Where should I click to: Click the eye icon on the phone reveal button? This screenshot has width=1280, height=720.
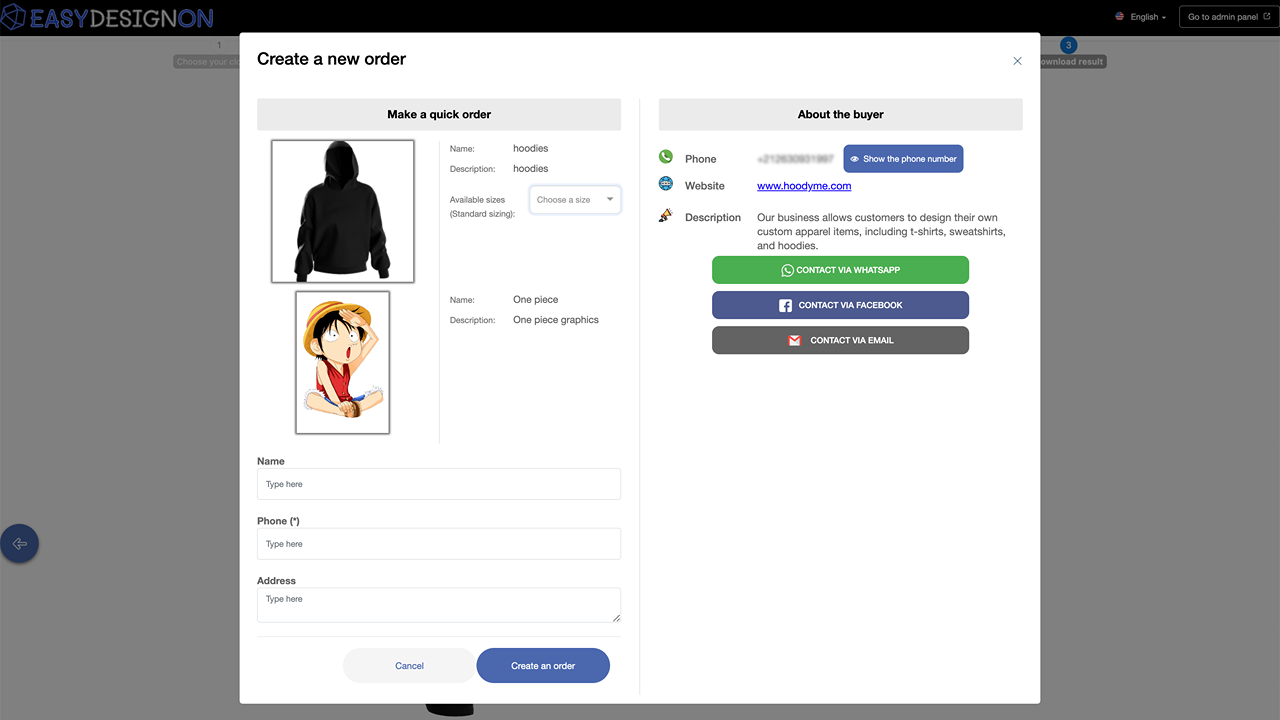pyautogui.click(x=855, y=158)
